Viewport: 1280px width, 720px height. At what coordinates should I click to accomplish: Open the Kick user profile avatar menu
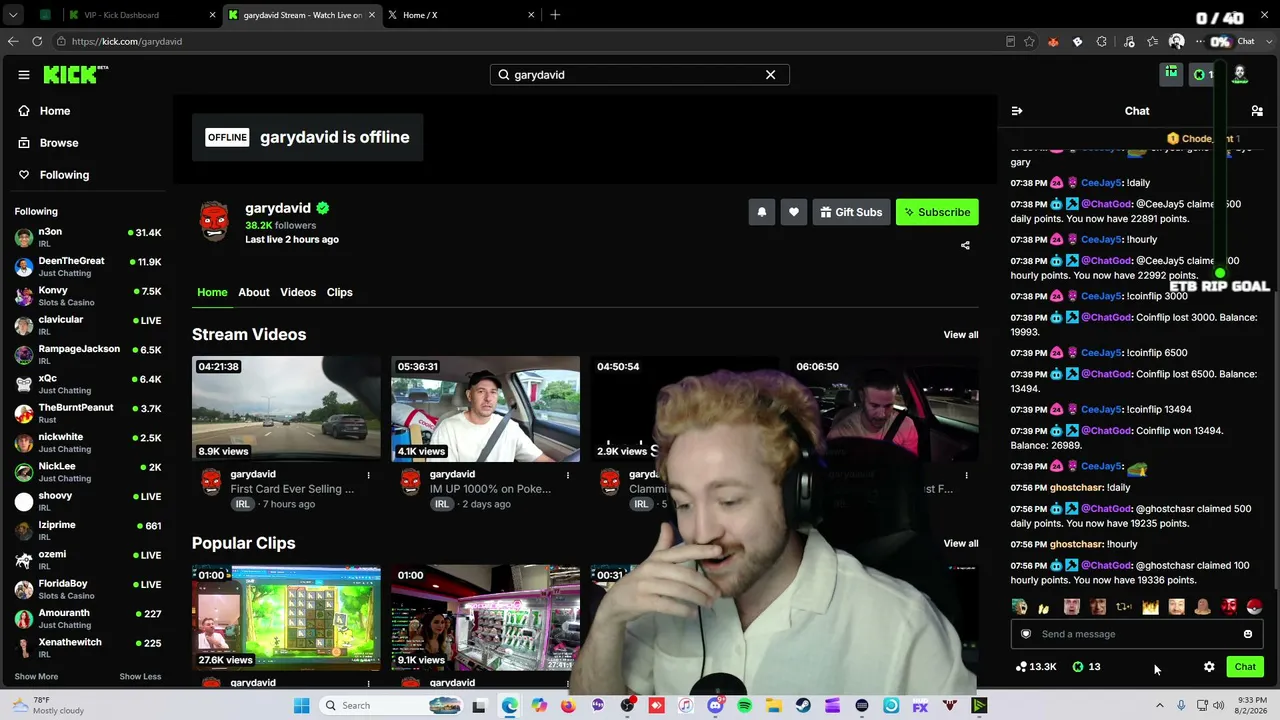(1240, 74)
